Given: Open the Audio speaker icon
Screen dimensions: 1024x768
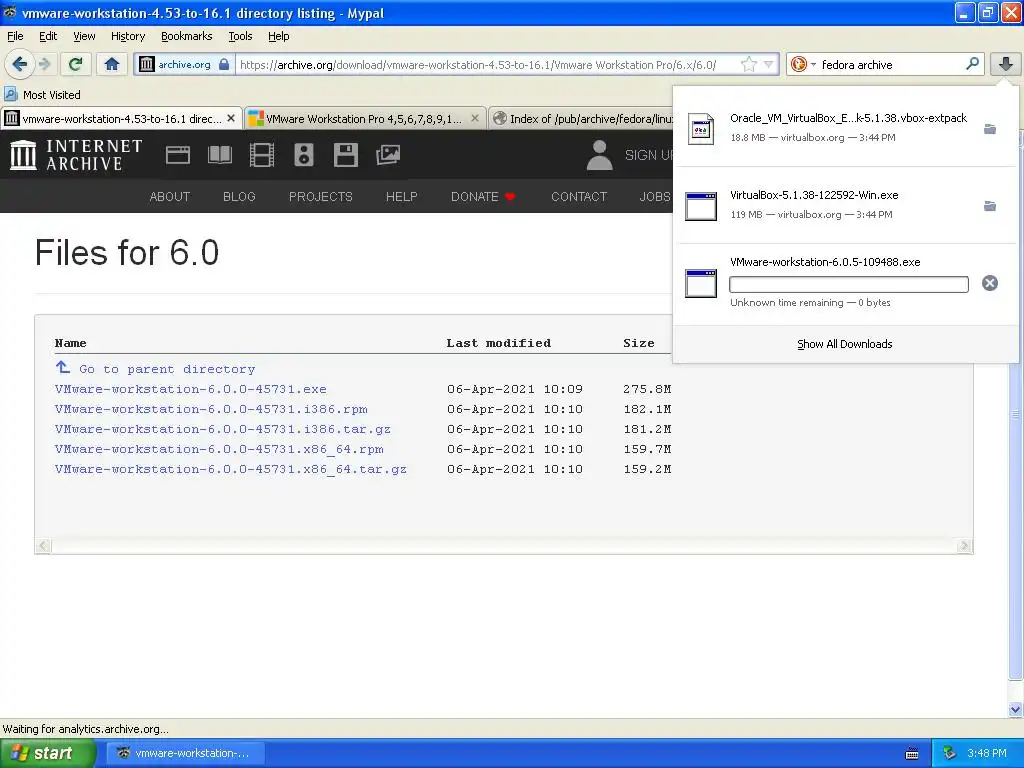Looking at the screenshot, I should coord(304,155).
